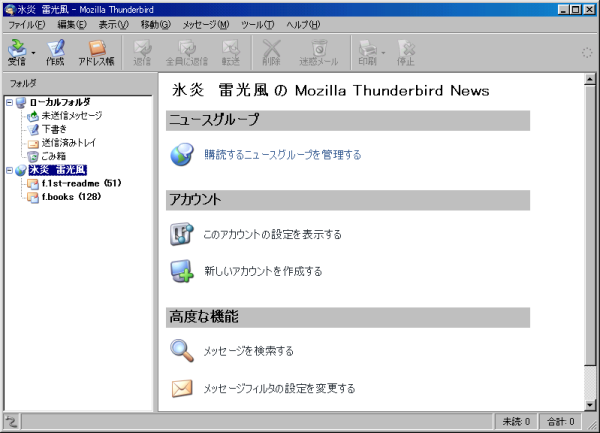Click the vertical scrollbar thumb
The image size is (600, 433).
pos(590,225)
